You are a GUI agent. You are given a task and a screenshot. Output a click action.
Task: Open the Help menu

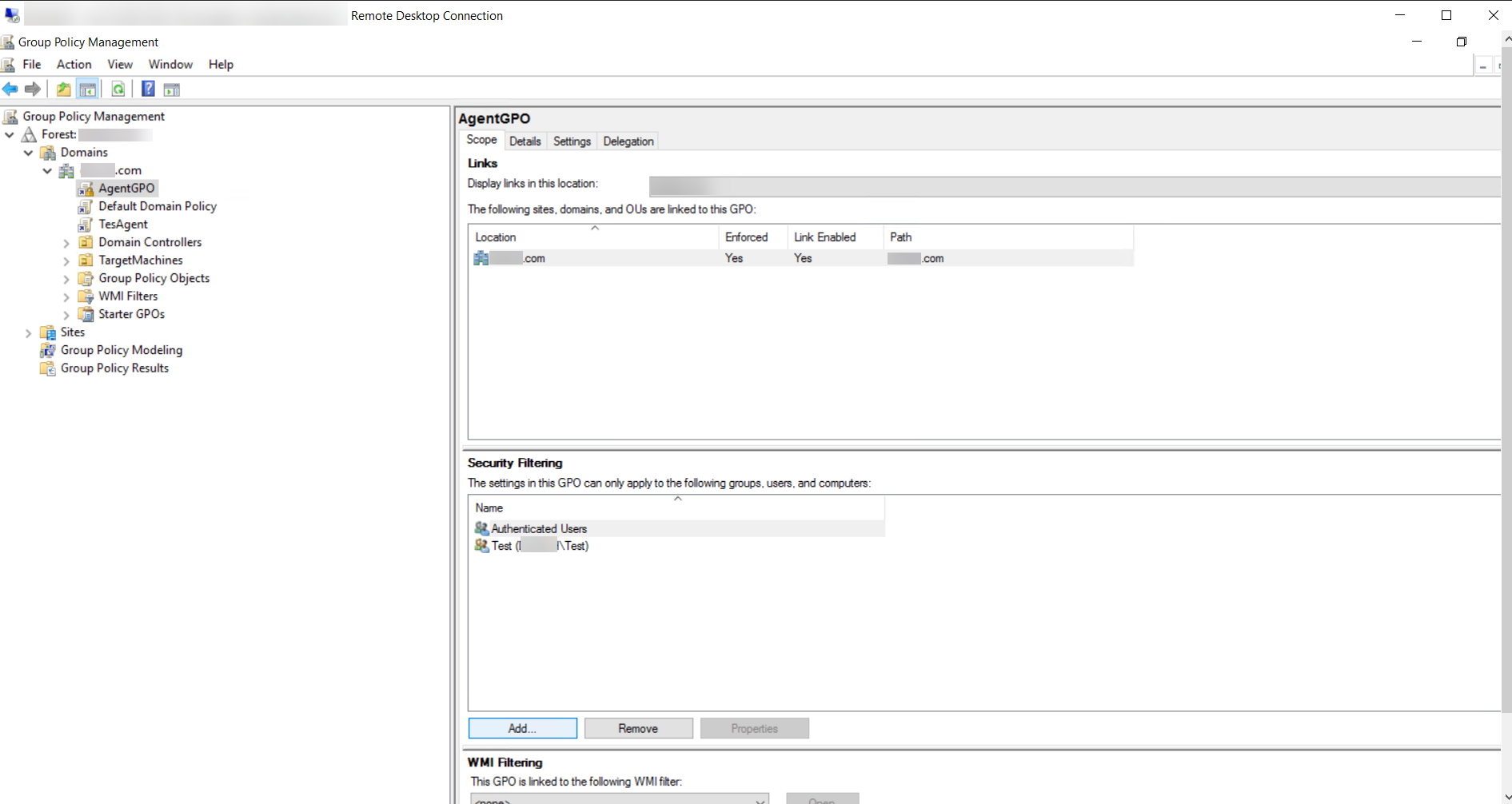[x=221, y=65]
